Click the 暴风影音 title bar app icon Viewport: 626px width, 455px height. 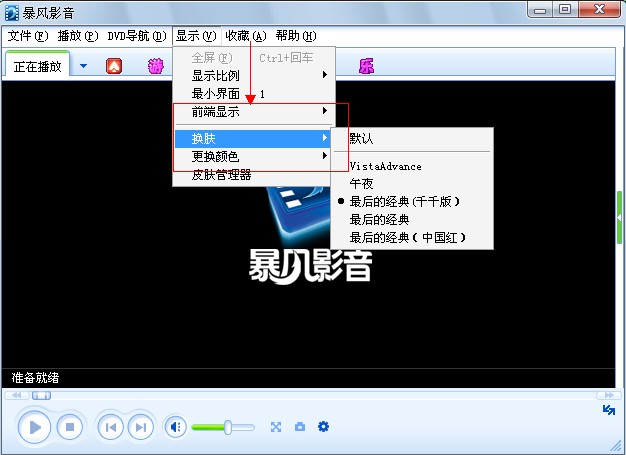click(12, 13)
